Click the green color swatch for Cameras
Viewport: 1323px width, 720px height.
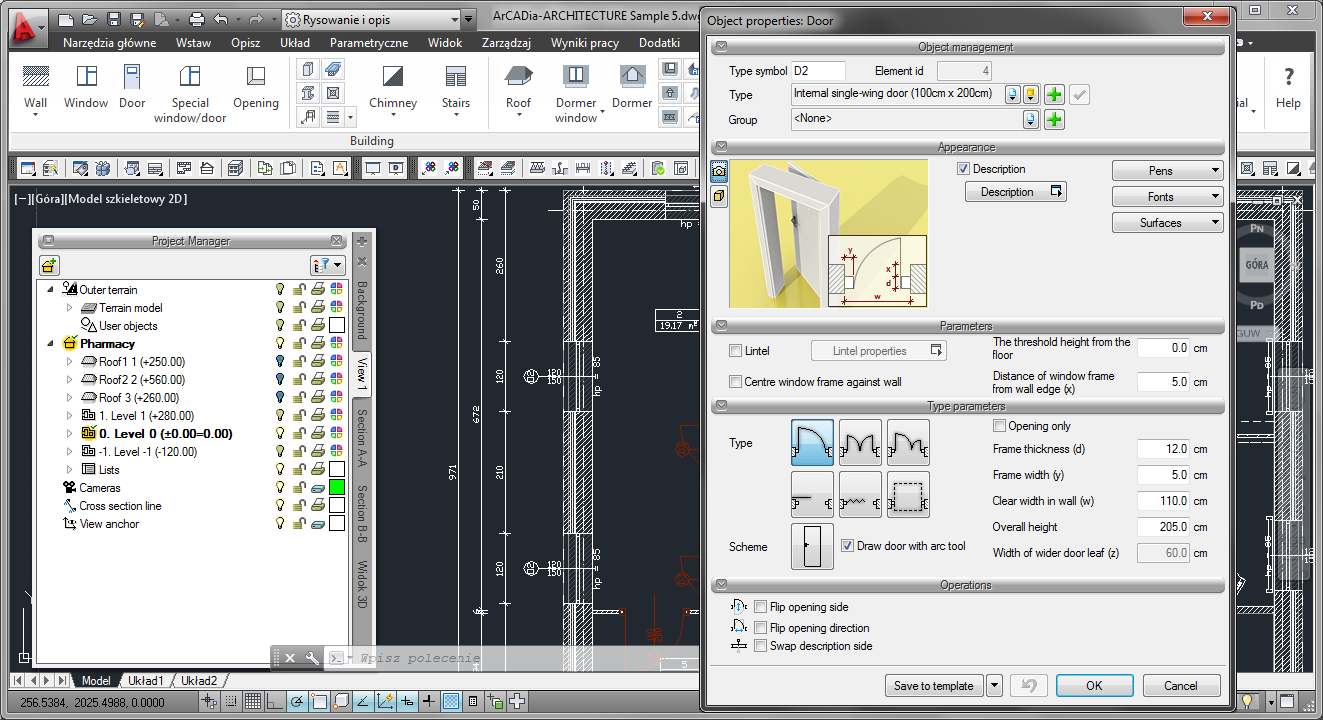coord(337,488)
